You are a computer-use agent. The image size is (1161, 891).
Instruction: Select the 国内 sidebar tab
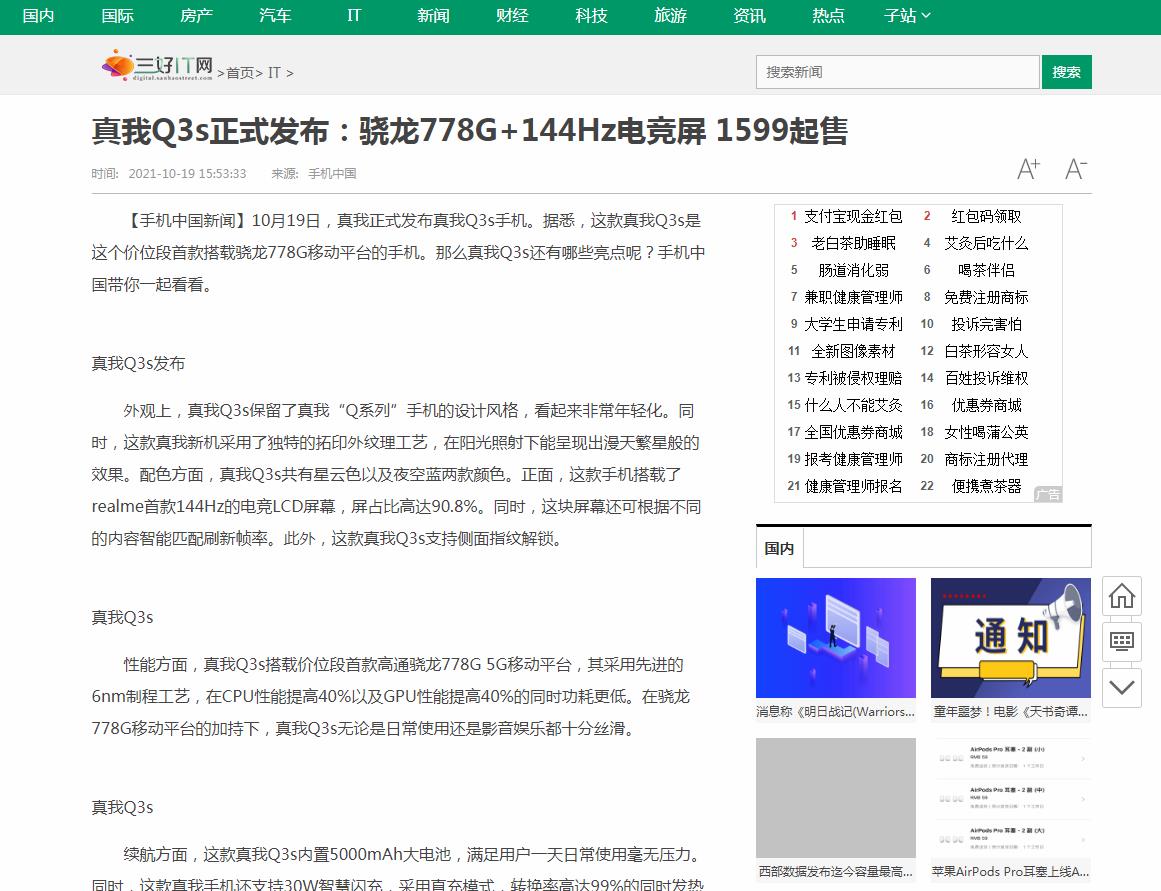[x=779, y=548]
